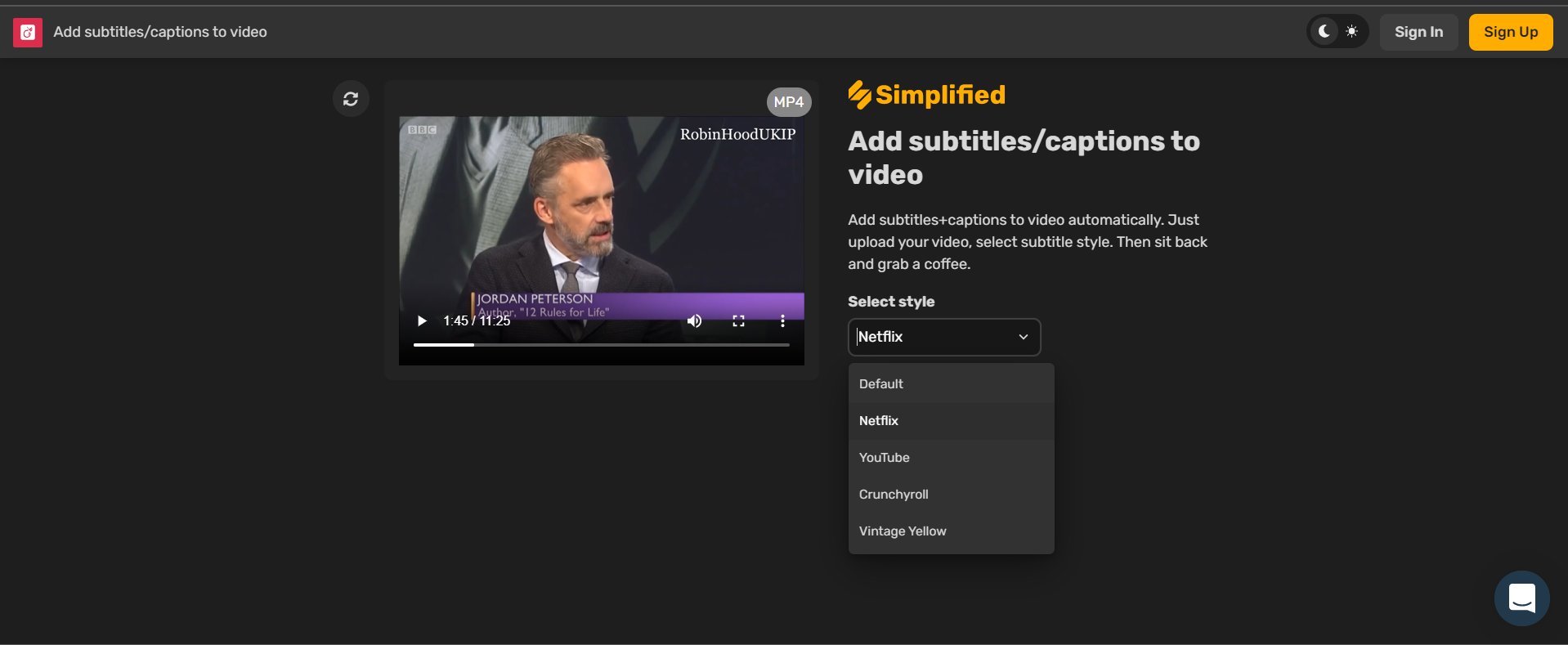Screen dimensions: 1568x645
Task: Click the Sign Up button
Action: coord(1510,32)
